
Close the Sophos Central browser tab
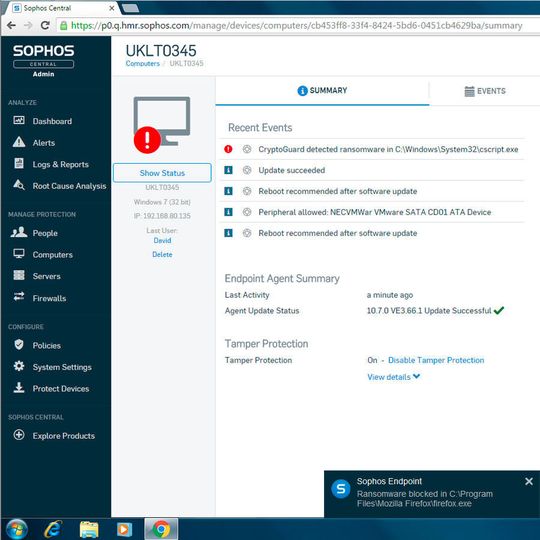(112, 8)
